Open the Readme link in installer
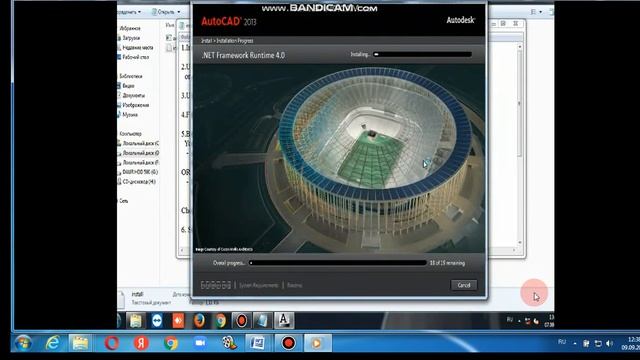Screen dimensions: 640x360 pyautogui.click(x=294, y=285)
